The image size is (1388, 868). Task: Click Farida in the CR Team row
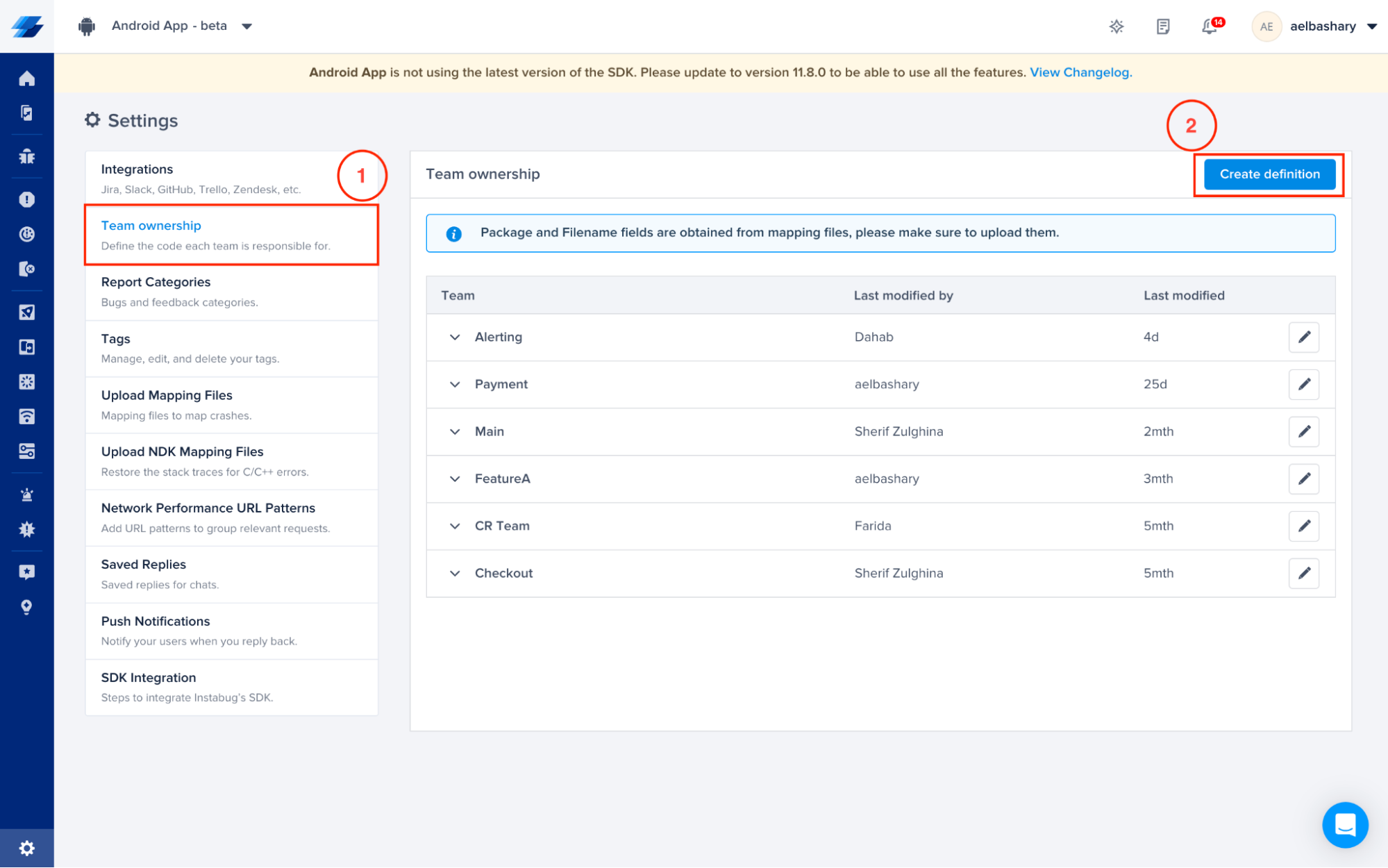coord(872,526)
